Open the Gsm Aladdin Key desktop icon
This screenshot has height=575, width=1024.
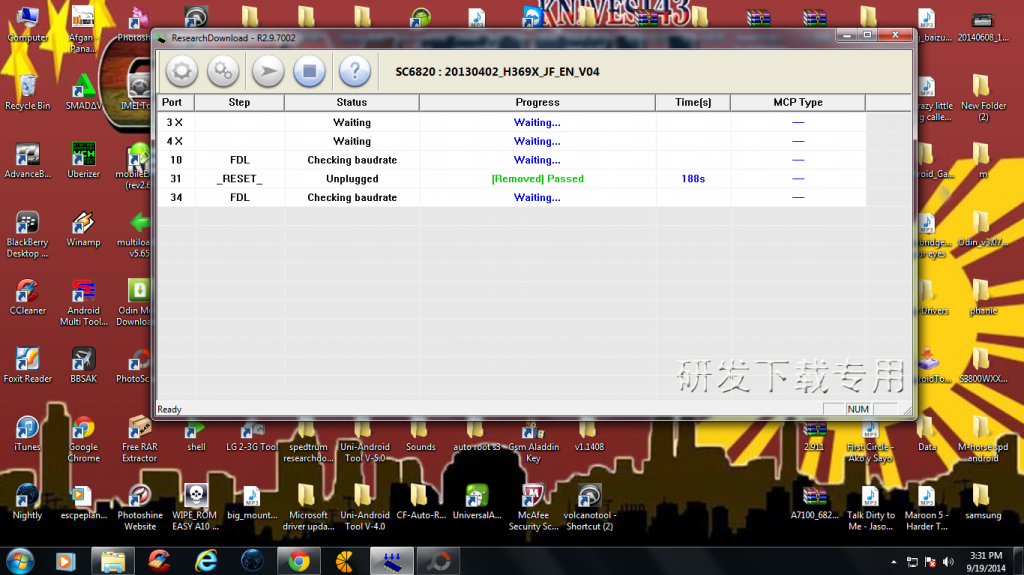click(534, 439)
